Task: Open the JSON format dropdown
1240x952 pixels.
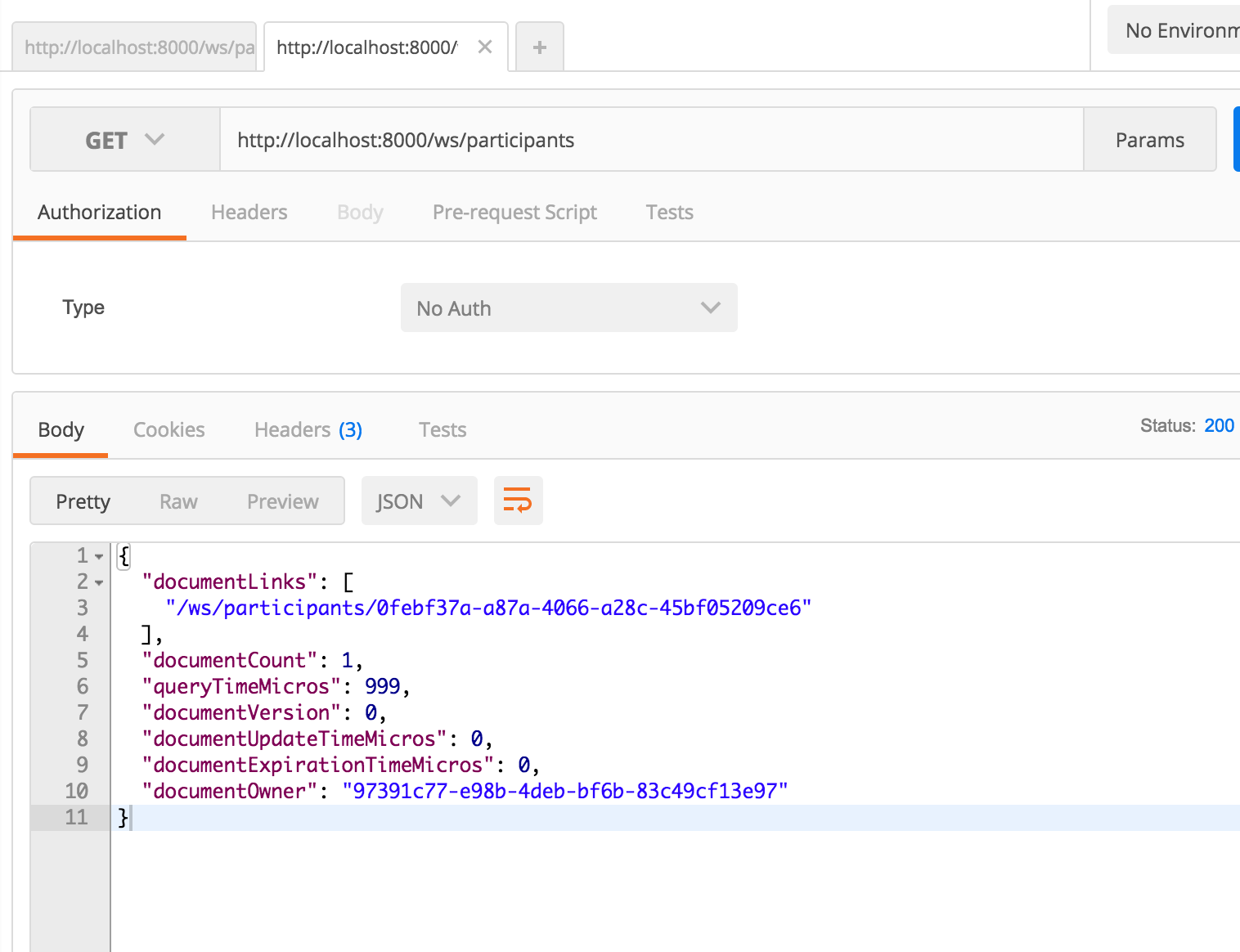Action: coord(419,501)
